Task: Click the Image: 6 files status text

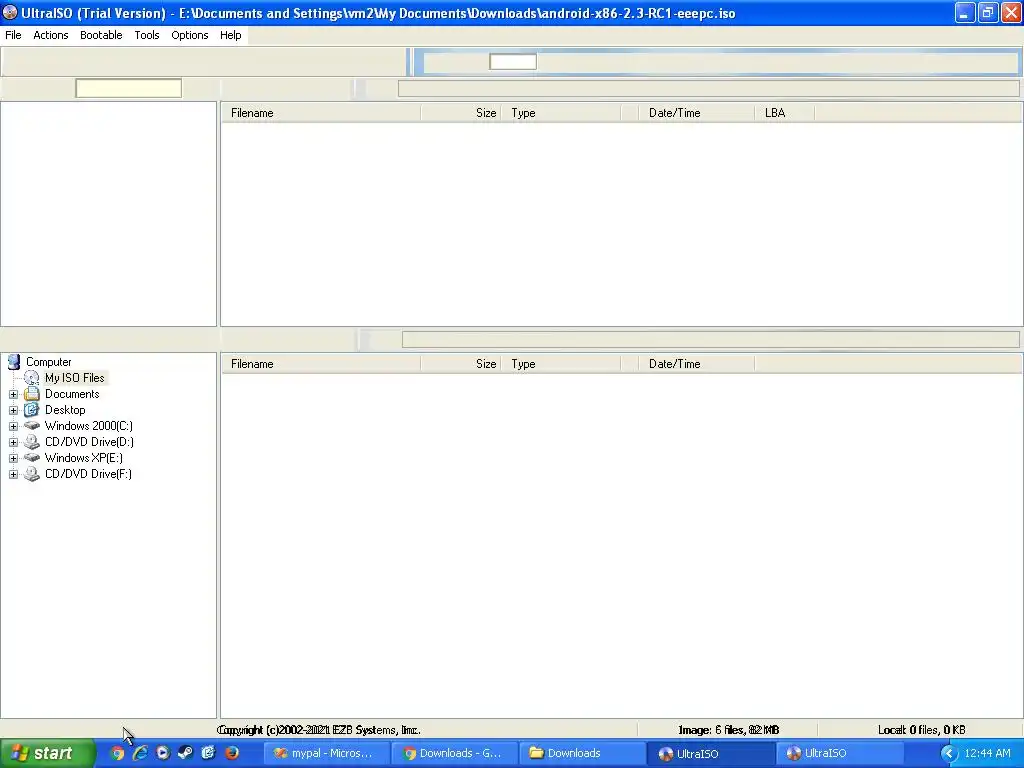Action: [x=728, y=730]
